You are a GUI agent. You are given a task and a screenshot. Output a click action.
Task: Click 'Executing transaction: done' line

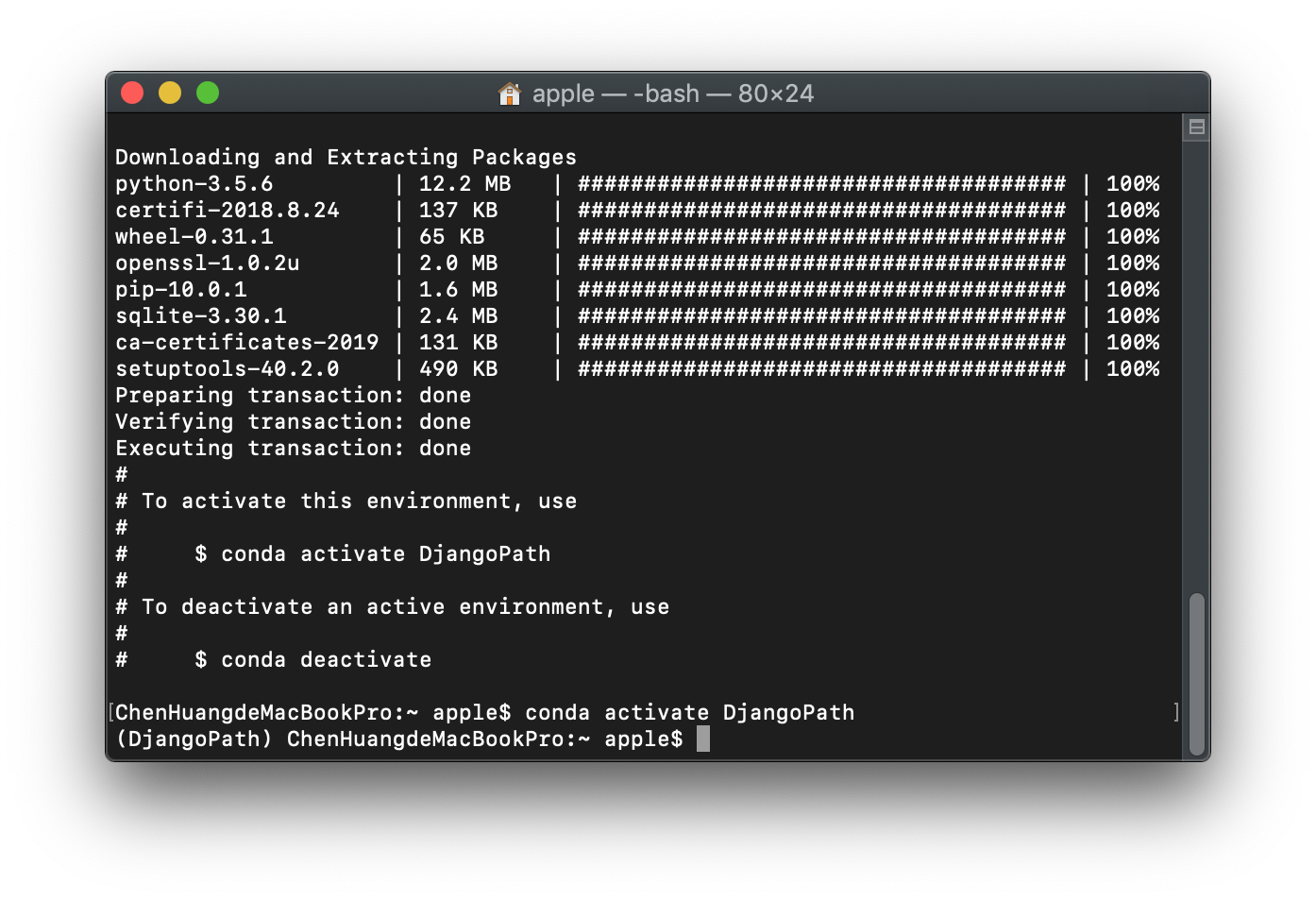(293, 448)
